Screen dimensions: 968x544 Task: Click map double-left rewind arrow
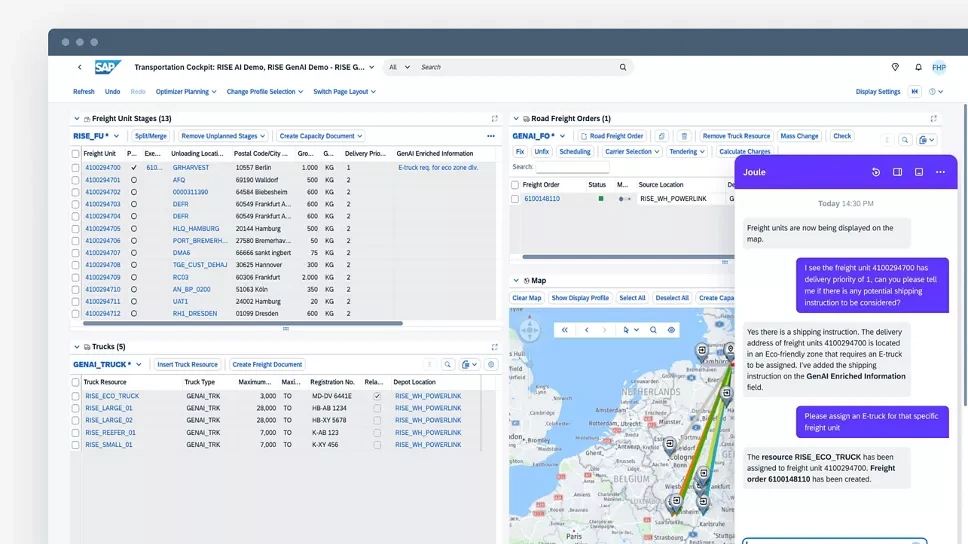pyautogui.click(x=564, y=330)
